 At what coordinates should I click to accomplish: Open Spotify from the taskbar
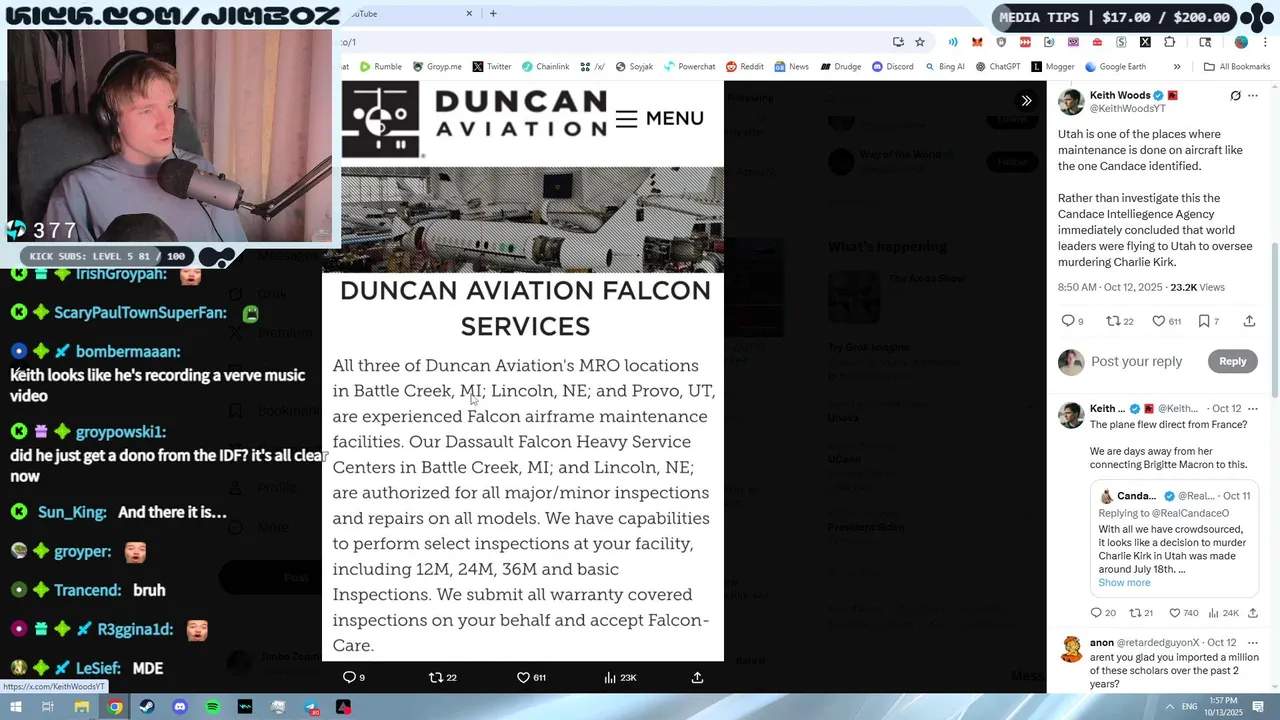(x=213, y=707)
